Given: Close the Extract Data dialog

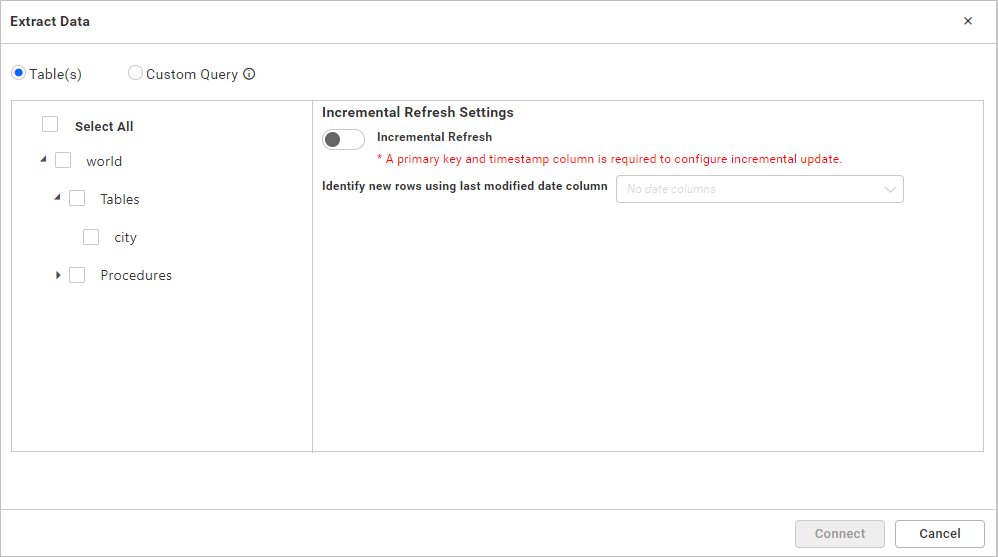Looking at the screenshot, I should (967, 21).
